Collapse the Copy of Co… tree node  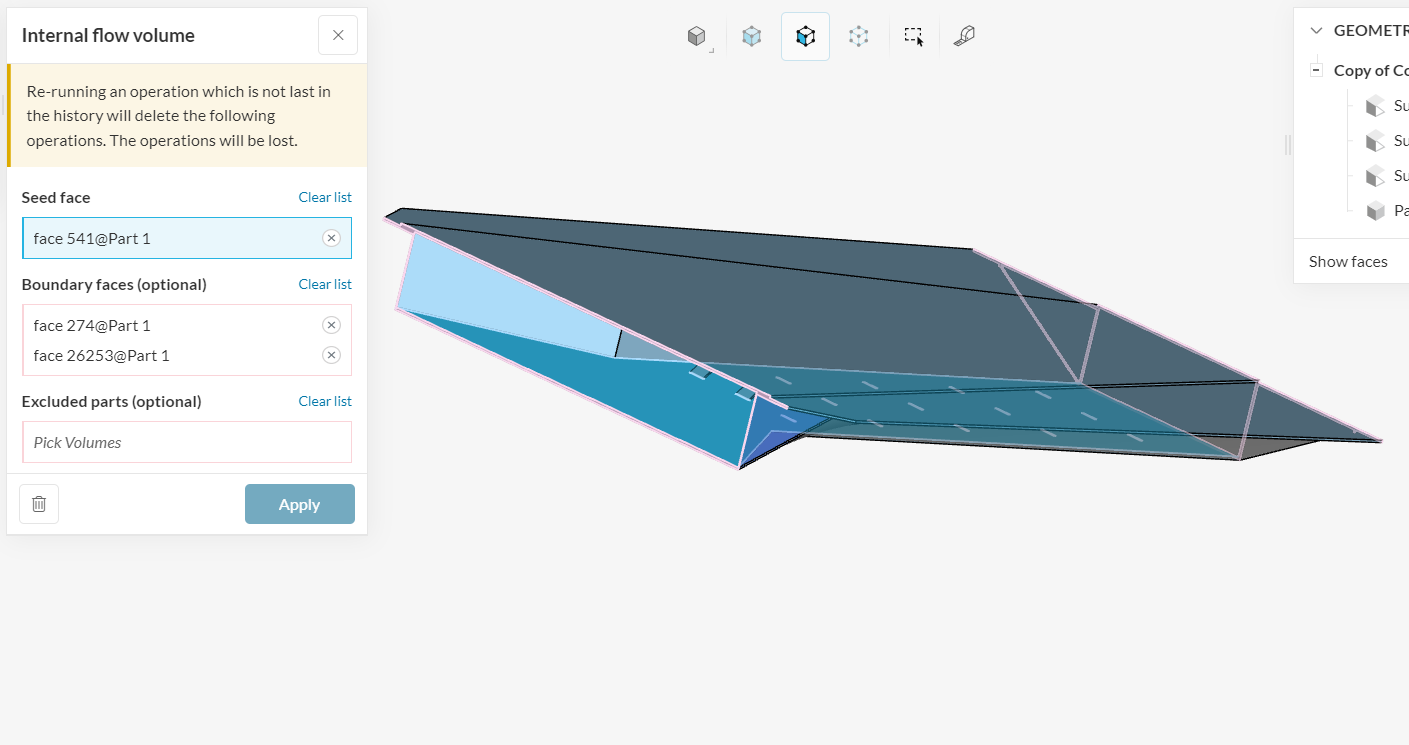[1317, 70]
